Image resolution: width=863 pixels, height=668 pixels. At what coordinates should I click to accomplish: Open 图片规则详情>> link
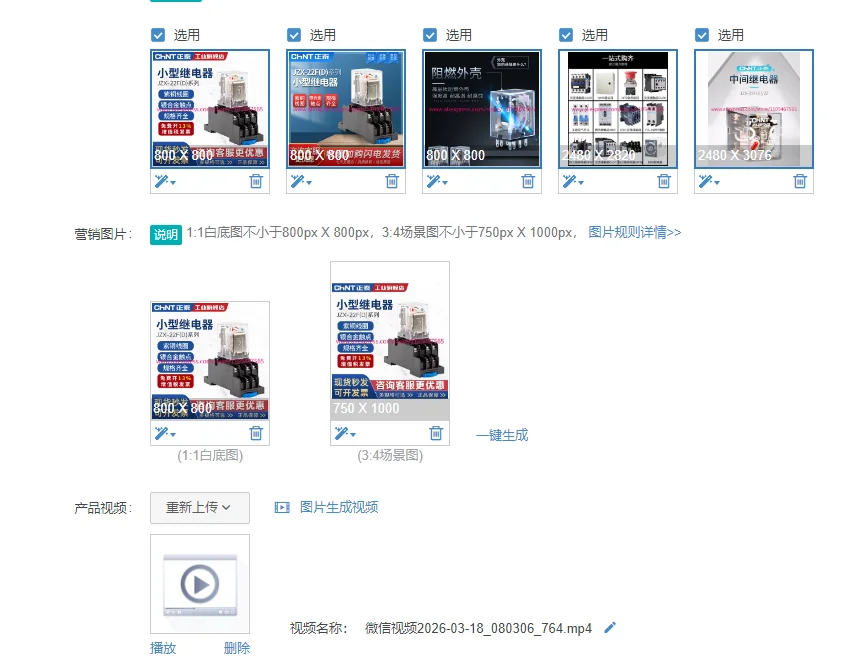coord(635,232)
